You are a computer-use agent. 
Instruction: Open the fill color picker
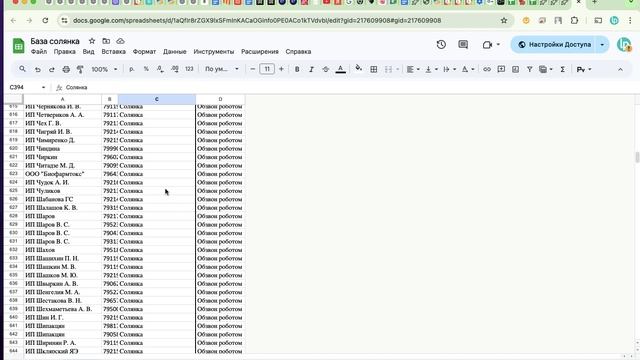(358, 69)
